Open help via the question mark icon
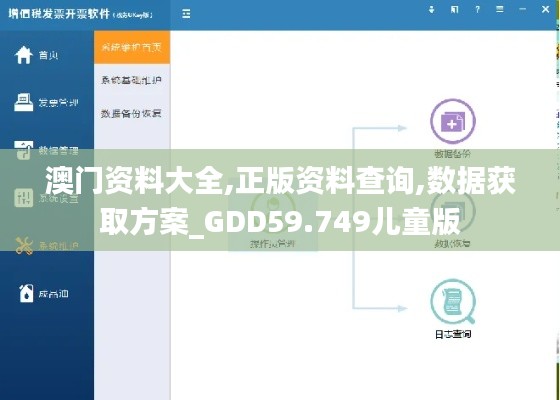 coord(478,10)
